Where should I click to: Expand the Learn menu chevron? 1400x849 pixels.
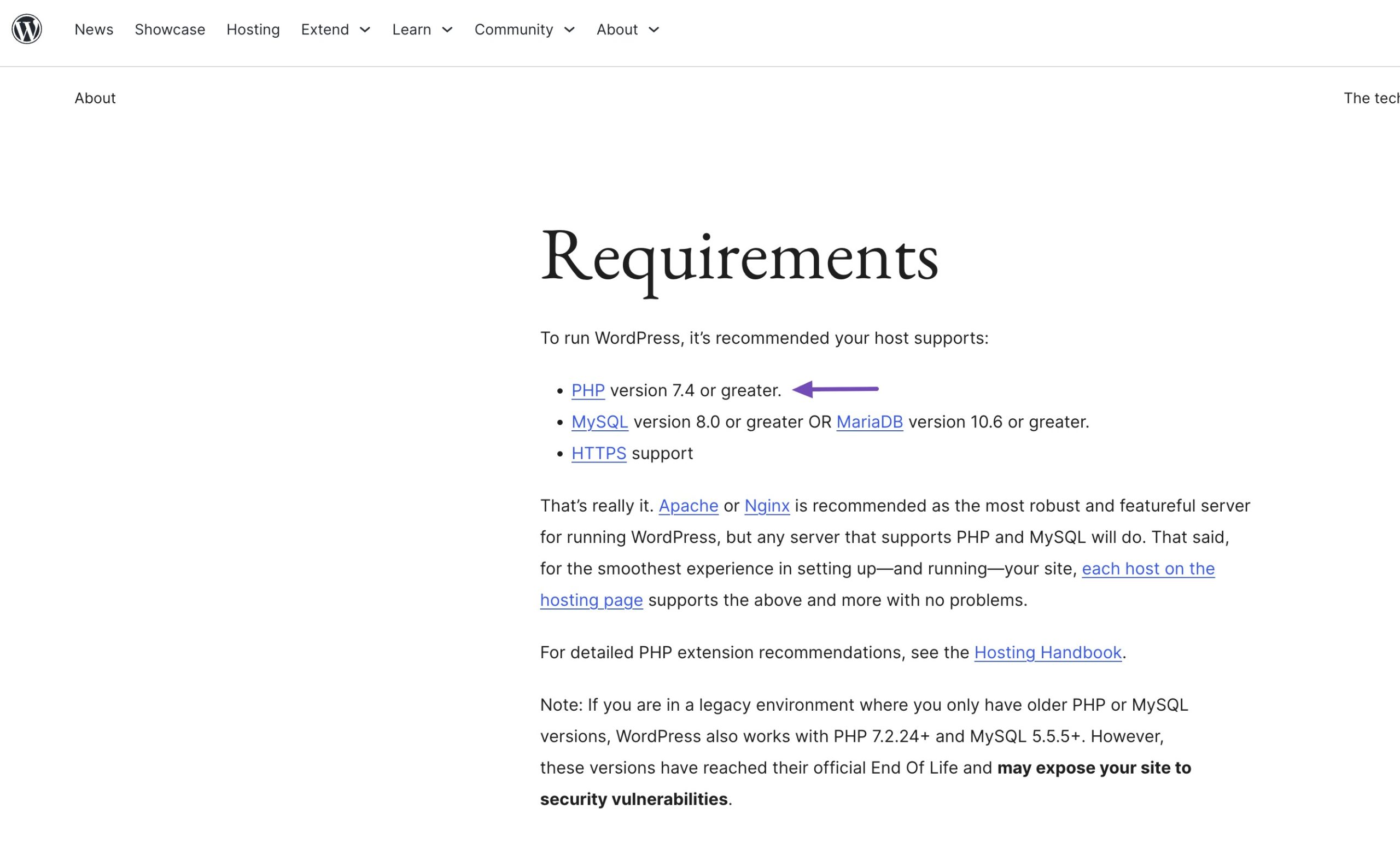447,30
